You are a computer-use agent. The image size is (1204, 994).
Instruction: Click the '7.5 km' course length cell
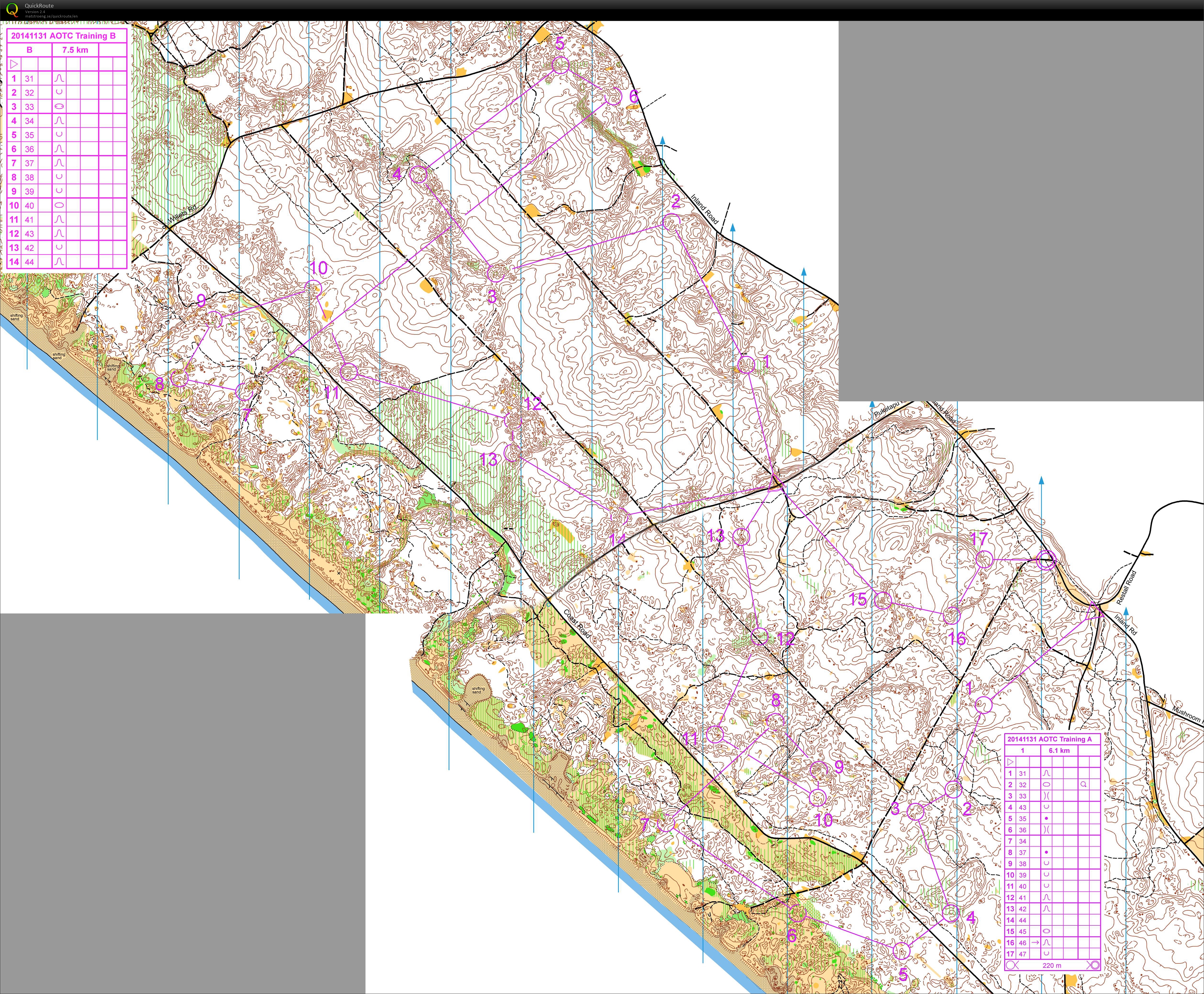75,50
